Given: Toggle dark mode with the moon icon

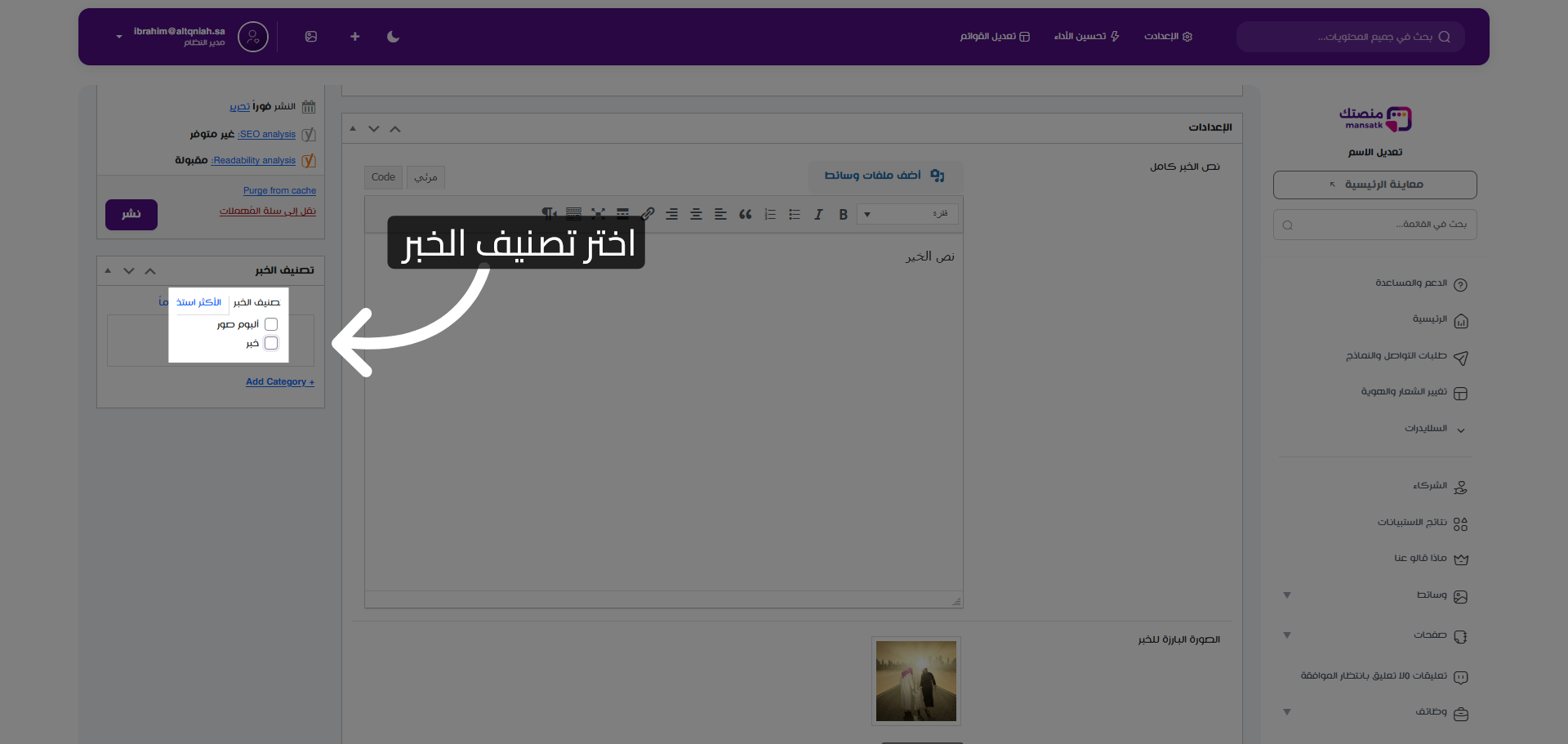Looking at the screenshot, I should [x=393, y=37].
